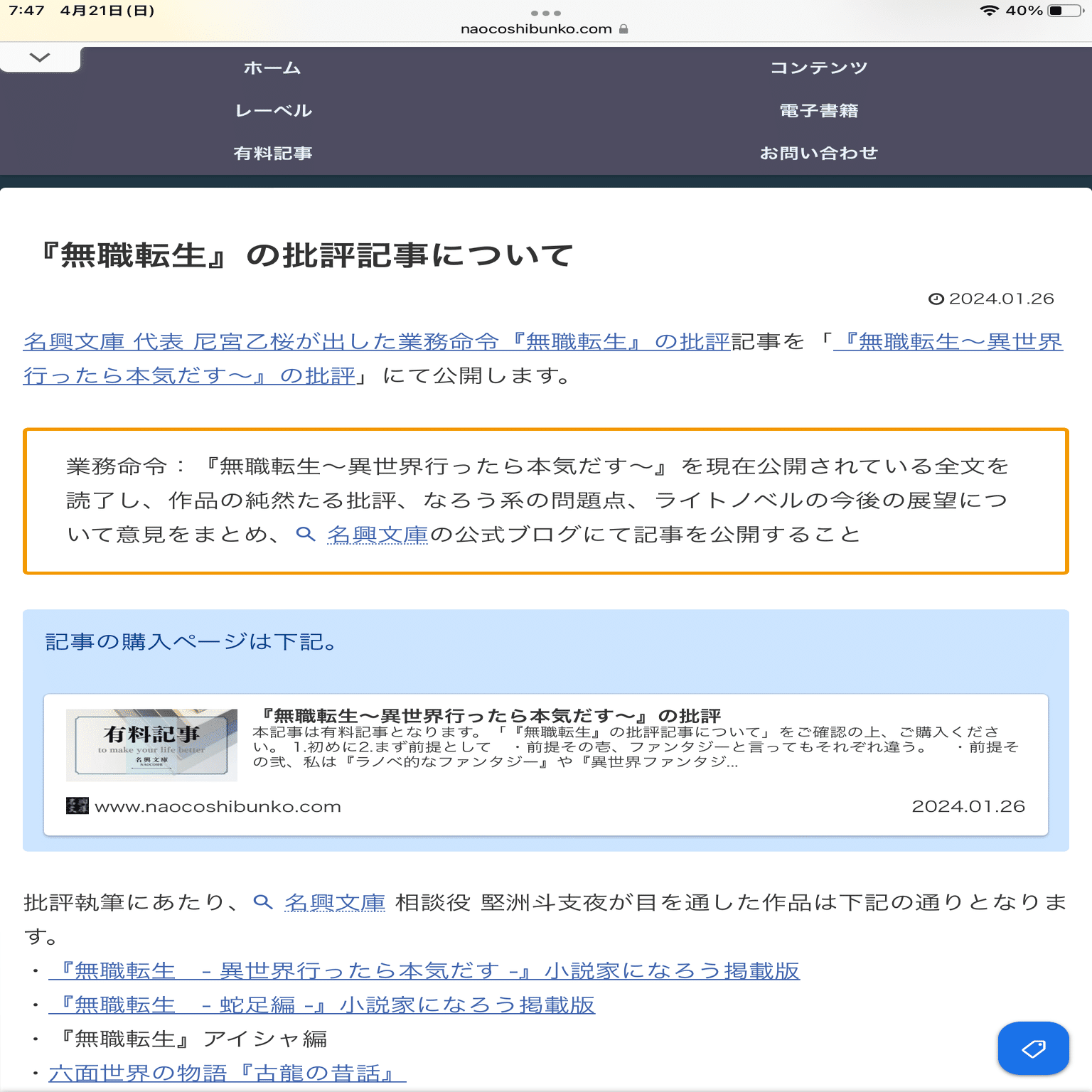Tap the status bar date 4月21日(日)
The image size is (1092, 1092).
[107, 11]
